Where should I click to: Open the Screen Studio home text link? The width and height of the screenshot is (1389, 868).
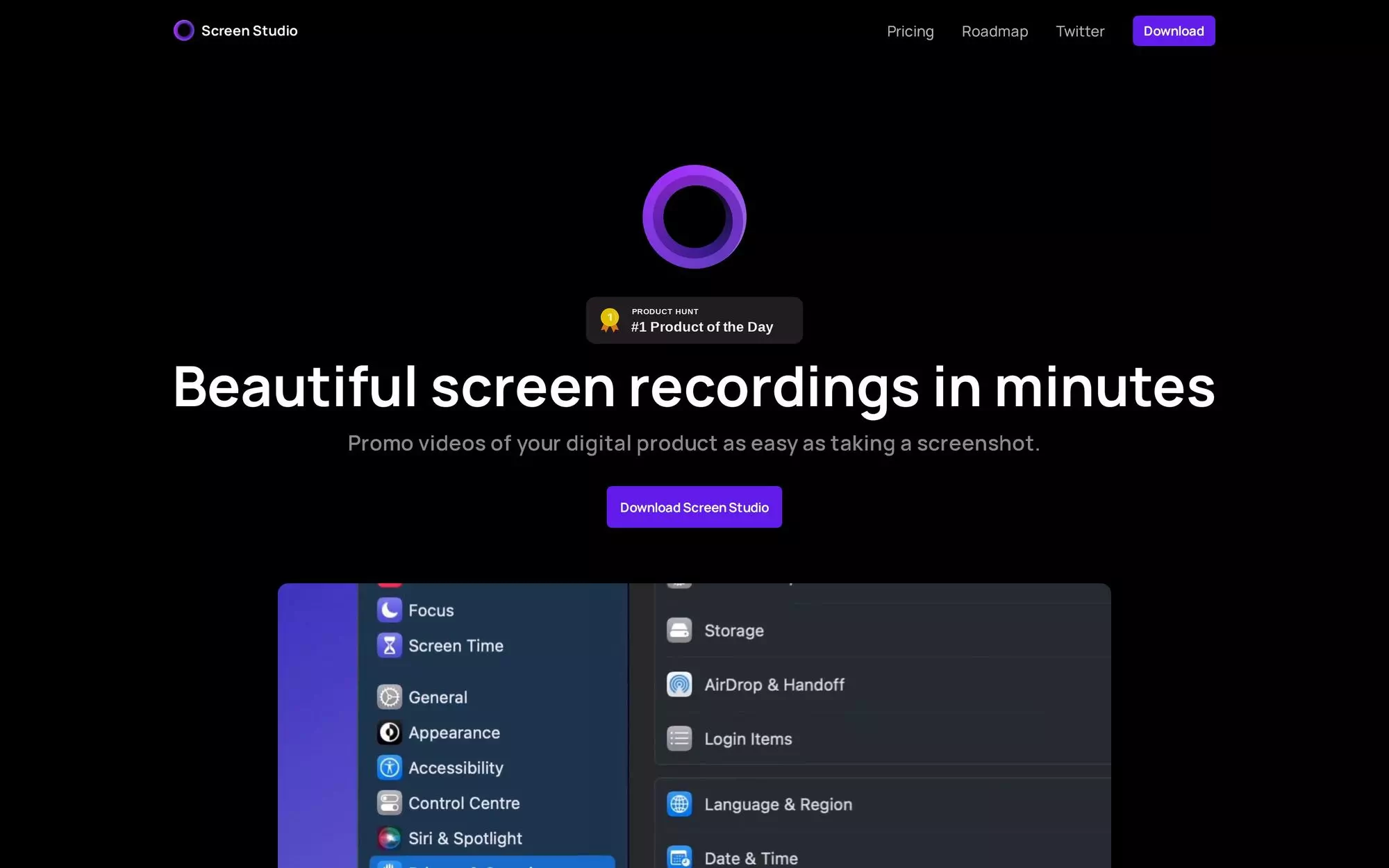[249, 31]
